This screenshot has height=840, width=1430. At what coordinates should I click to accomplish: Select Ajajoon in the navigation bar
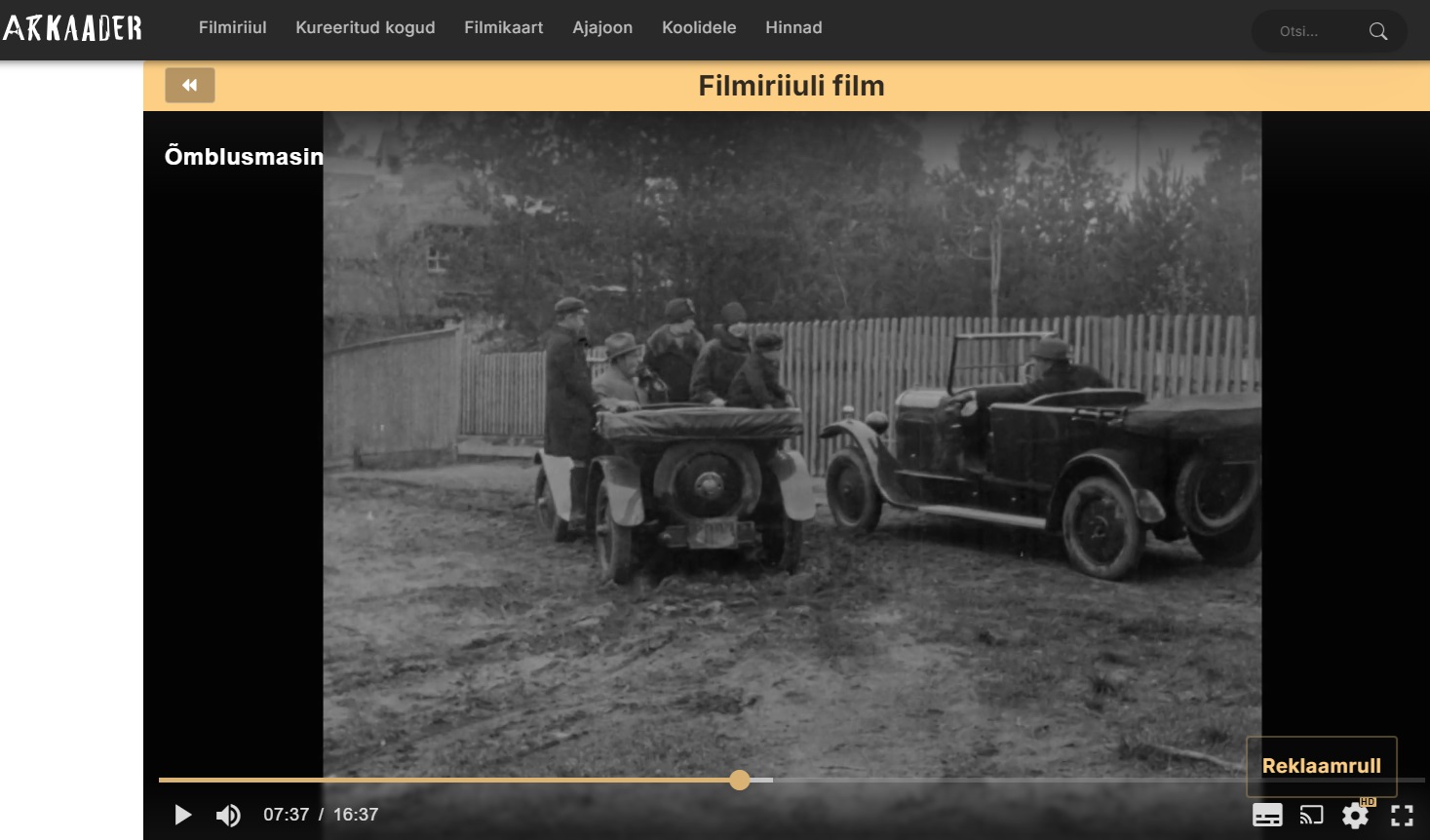[602, 28]
